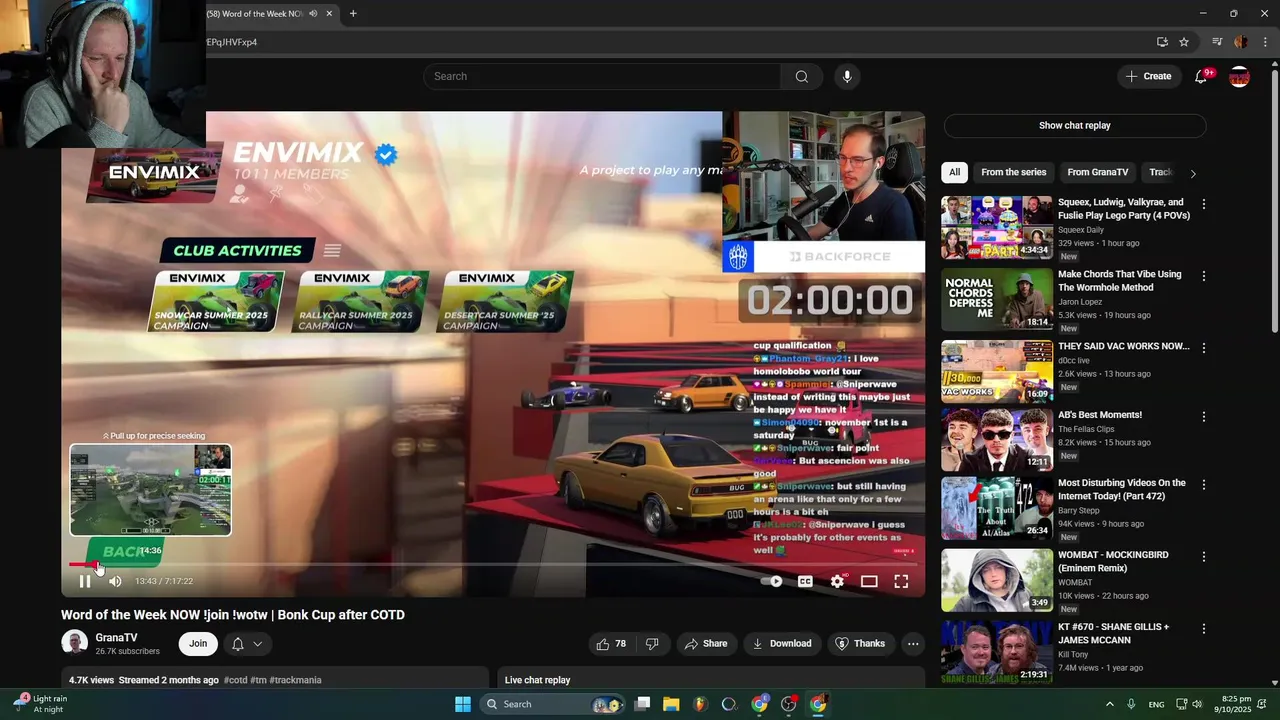This screenshot has width=1280, height=720.
Task: Turn on closed captions with the CC button
Action: coord(805,581)
